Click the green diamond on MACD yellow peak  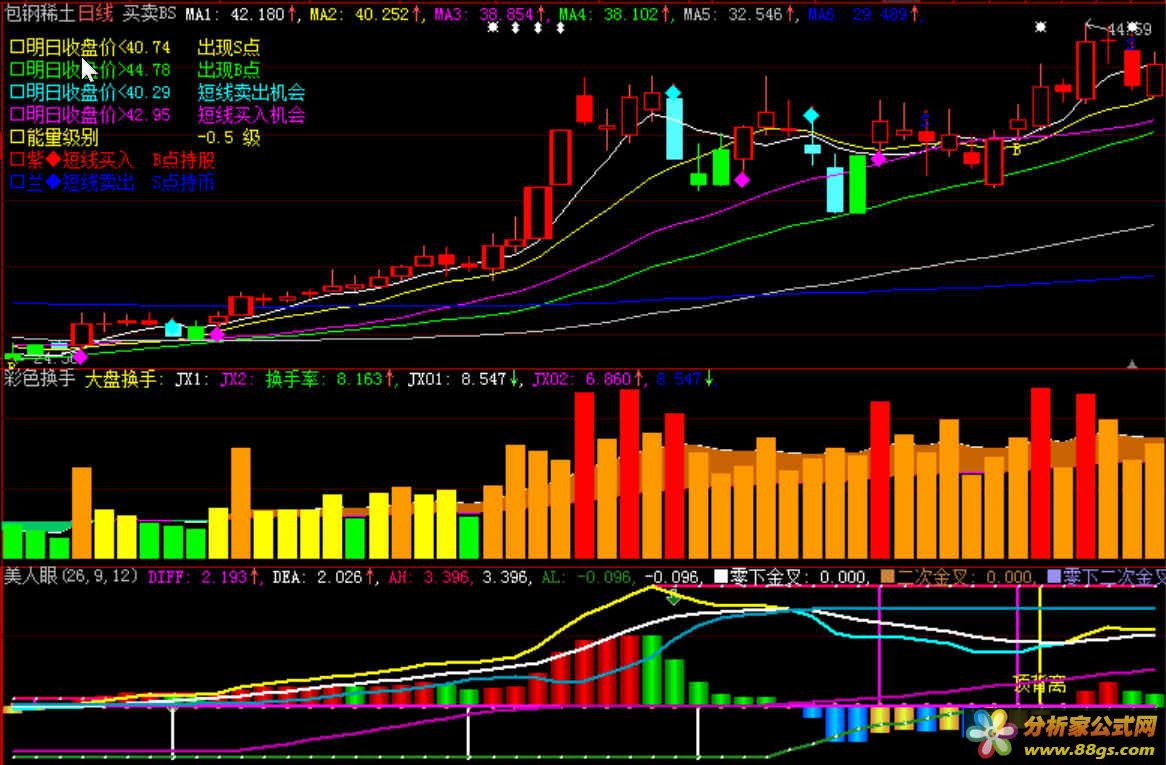click(x=674, y=599)
